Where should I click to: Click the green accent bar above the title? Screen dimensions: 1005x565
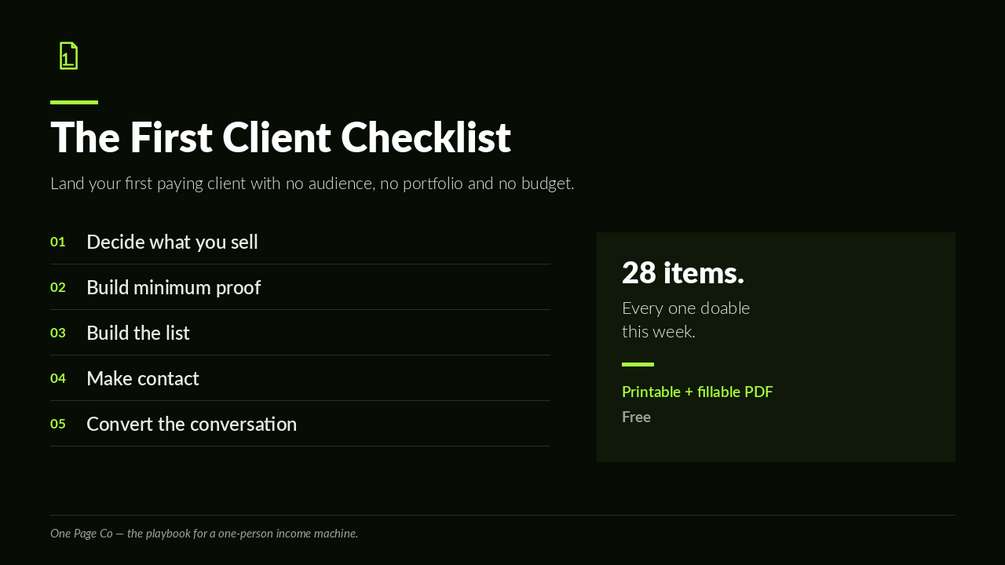74,102
